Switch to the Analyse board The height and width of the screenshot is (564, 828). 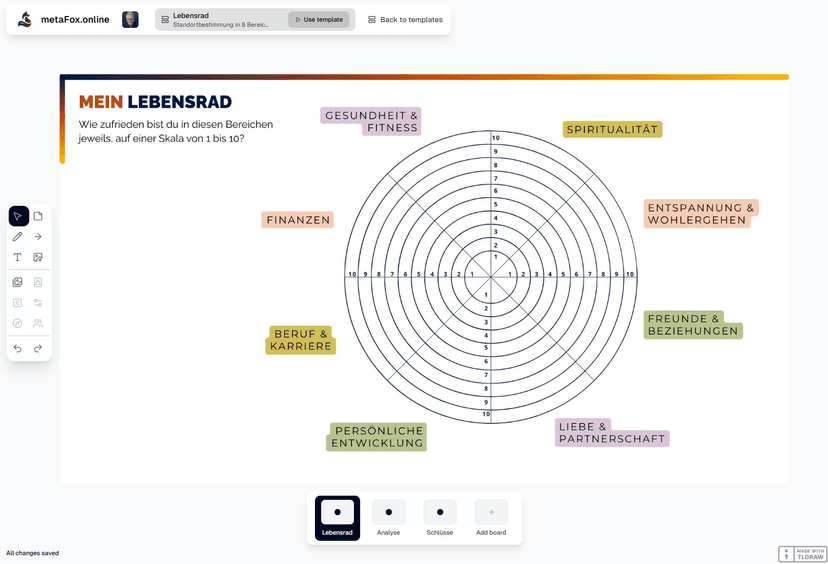(x=388, y=518)
